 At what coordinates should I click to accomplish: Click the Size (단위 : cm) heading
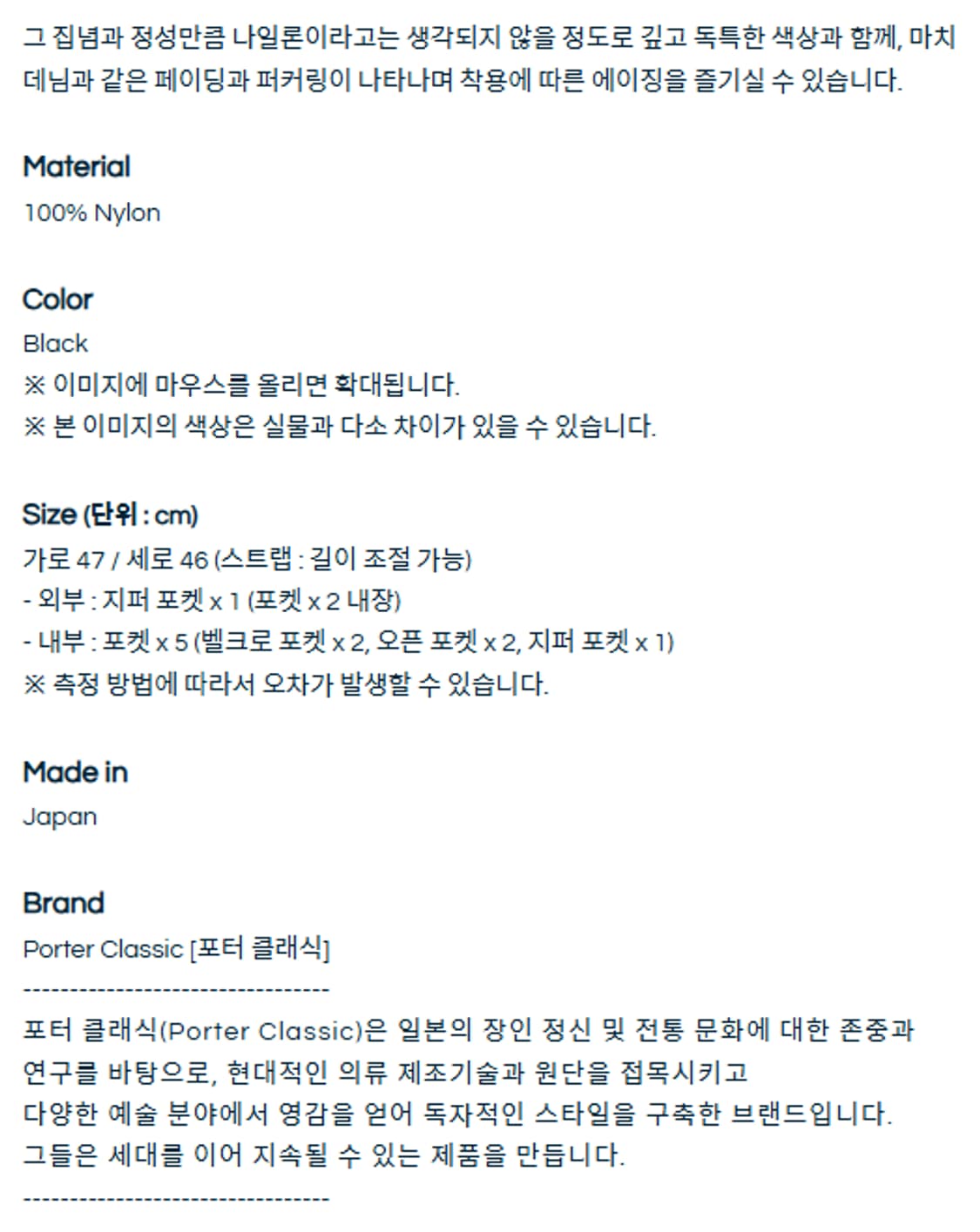click(111, 515)
